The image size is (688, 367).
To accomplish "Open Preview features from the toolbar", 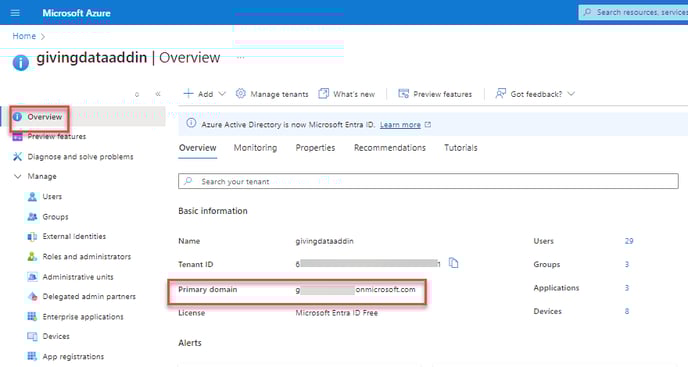I will point(435,94).
